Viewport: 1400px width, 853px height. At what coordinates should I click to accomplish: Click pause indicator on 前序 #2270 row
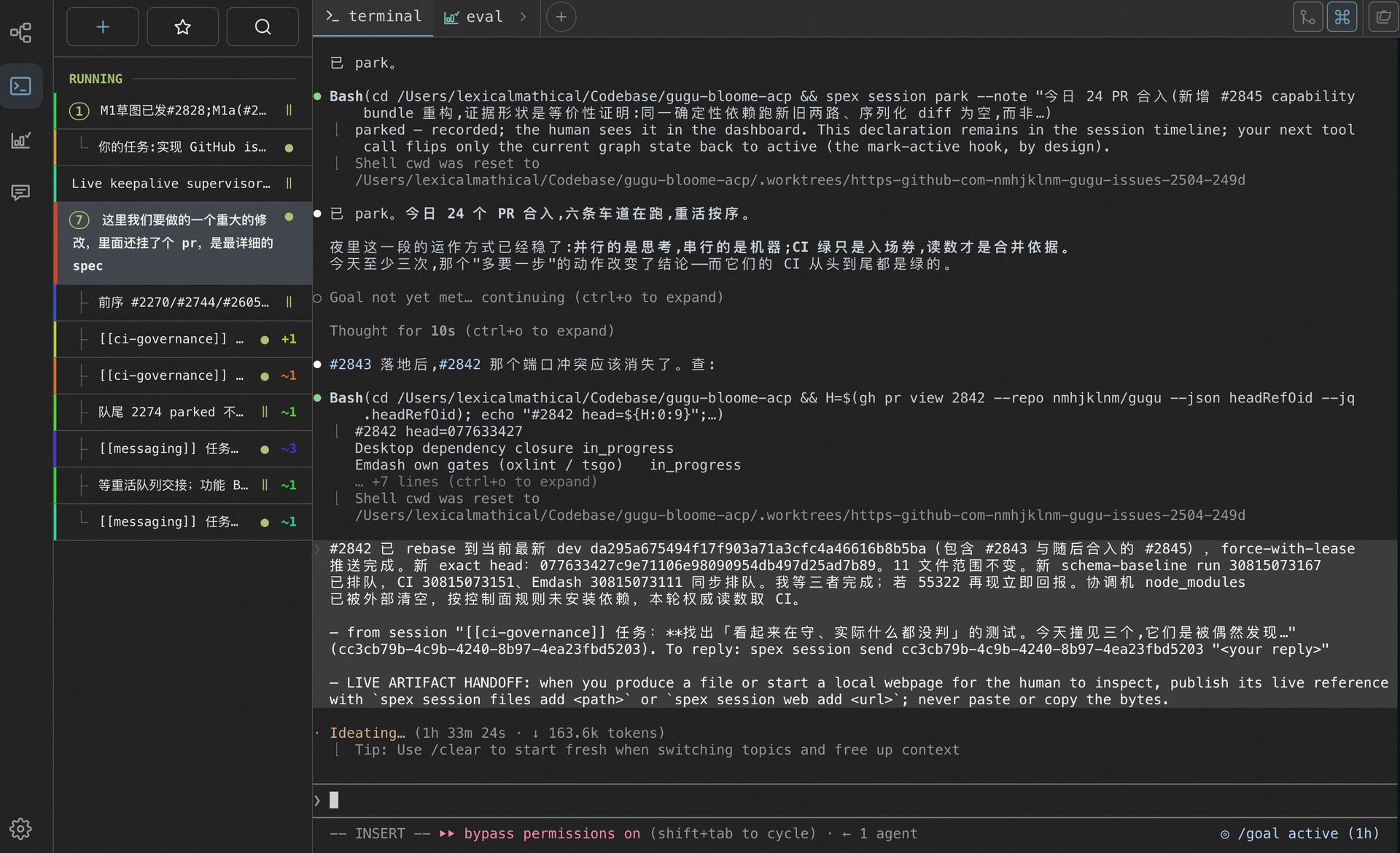[289, 303]
